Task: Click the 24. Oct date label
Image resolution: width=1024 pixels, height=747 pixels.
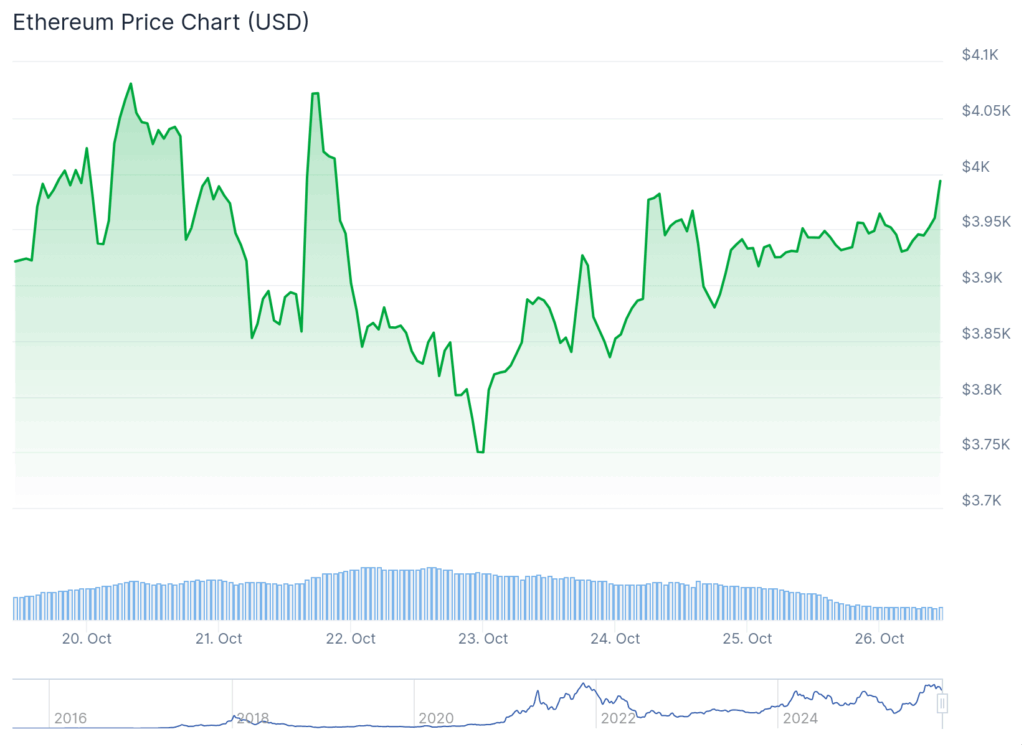Action: (x=615, y=639)
